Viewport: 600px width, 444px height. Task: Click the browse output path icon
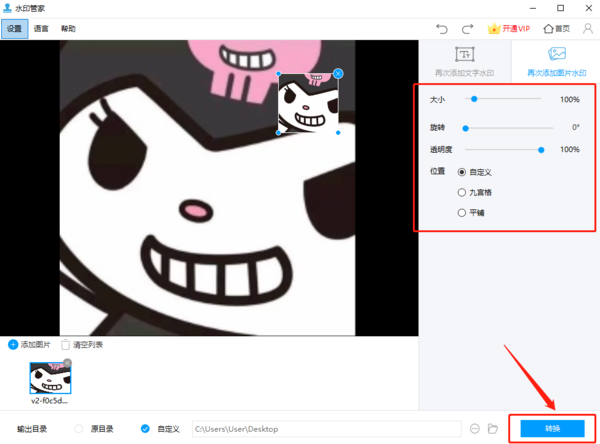[x=474, y=429]
